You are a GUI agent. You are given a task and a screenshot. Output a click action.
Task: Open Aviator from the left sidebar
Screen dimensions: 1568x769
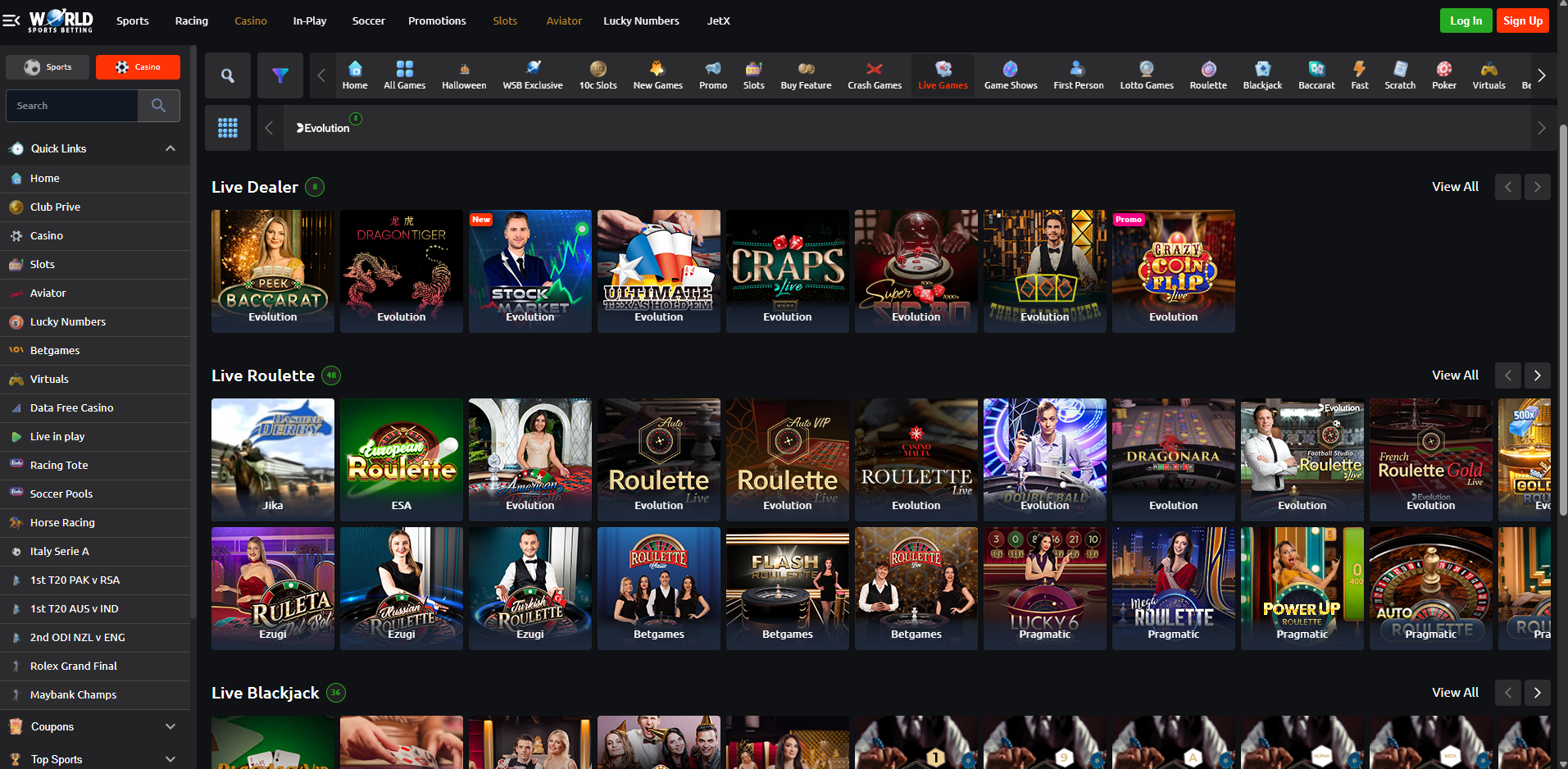click(x=47, y=293)
